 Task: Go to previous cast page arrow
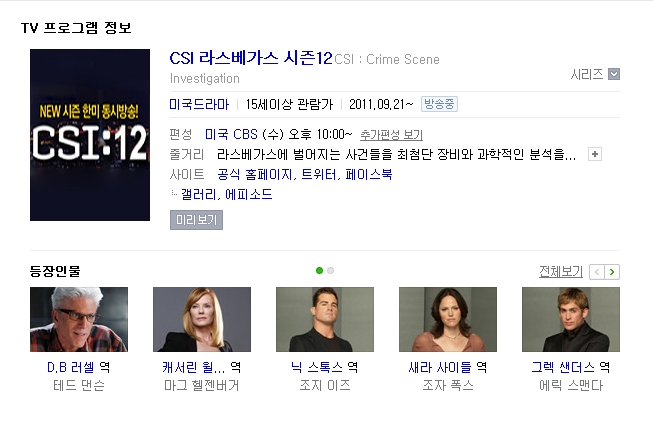(597, 272)
